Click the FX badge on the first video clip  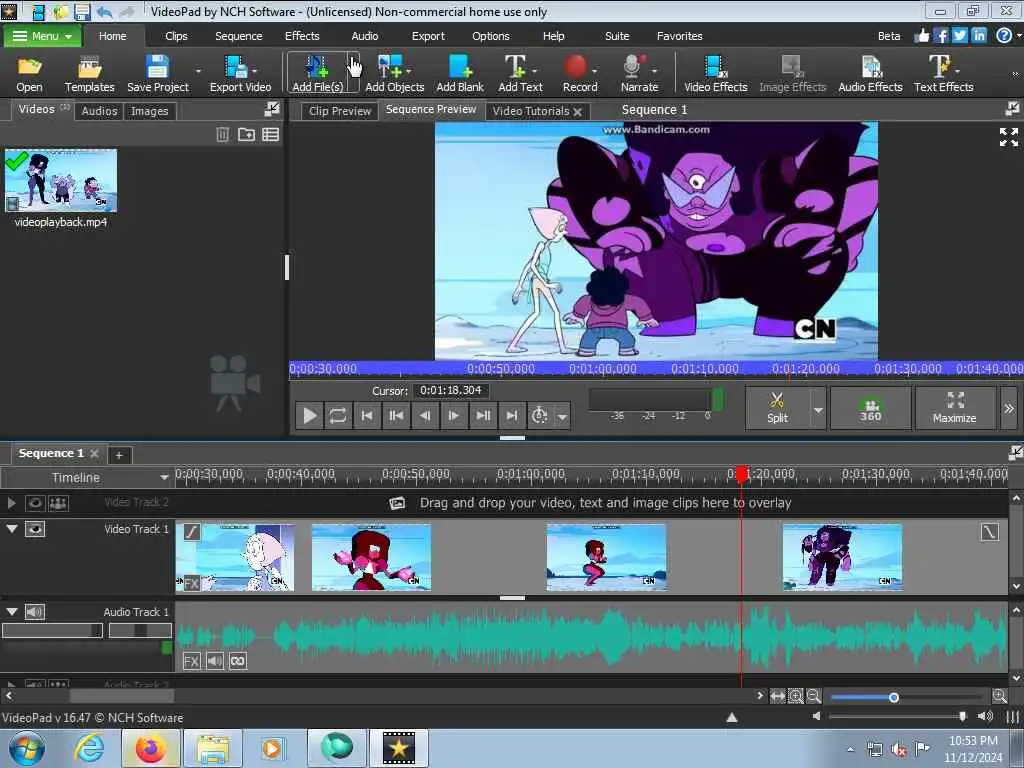pyautogui.click(x=191, y=583)
